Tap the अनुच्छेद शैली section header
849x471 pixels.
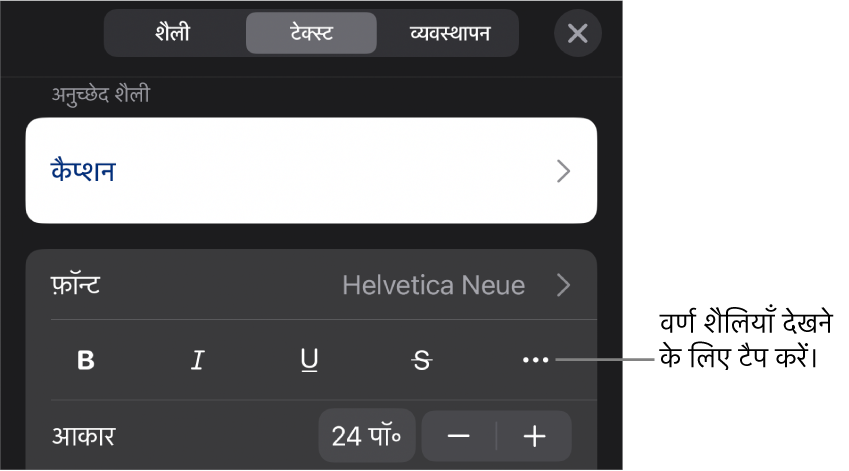(x=101, y=95)
